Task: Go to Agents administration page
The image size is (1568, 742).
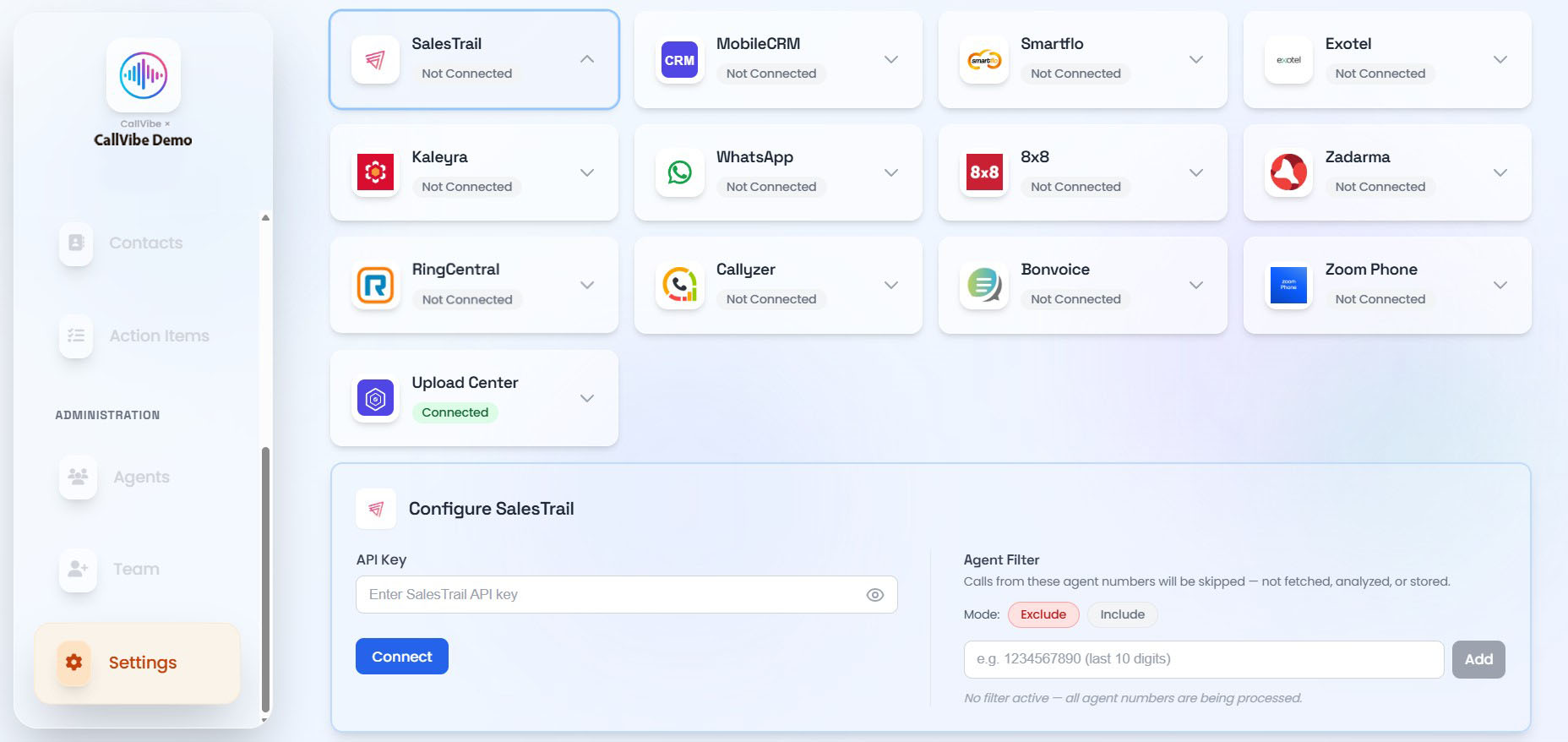Action: pyautogui.click(x=137, y=477)
